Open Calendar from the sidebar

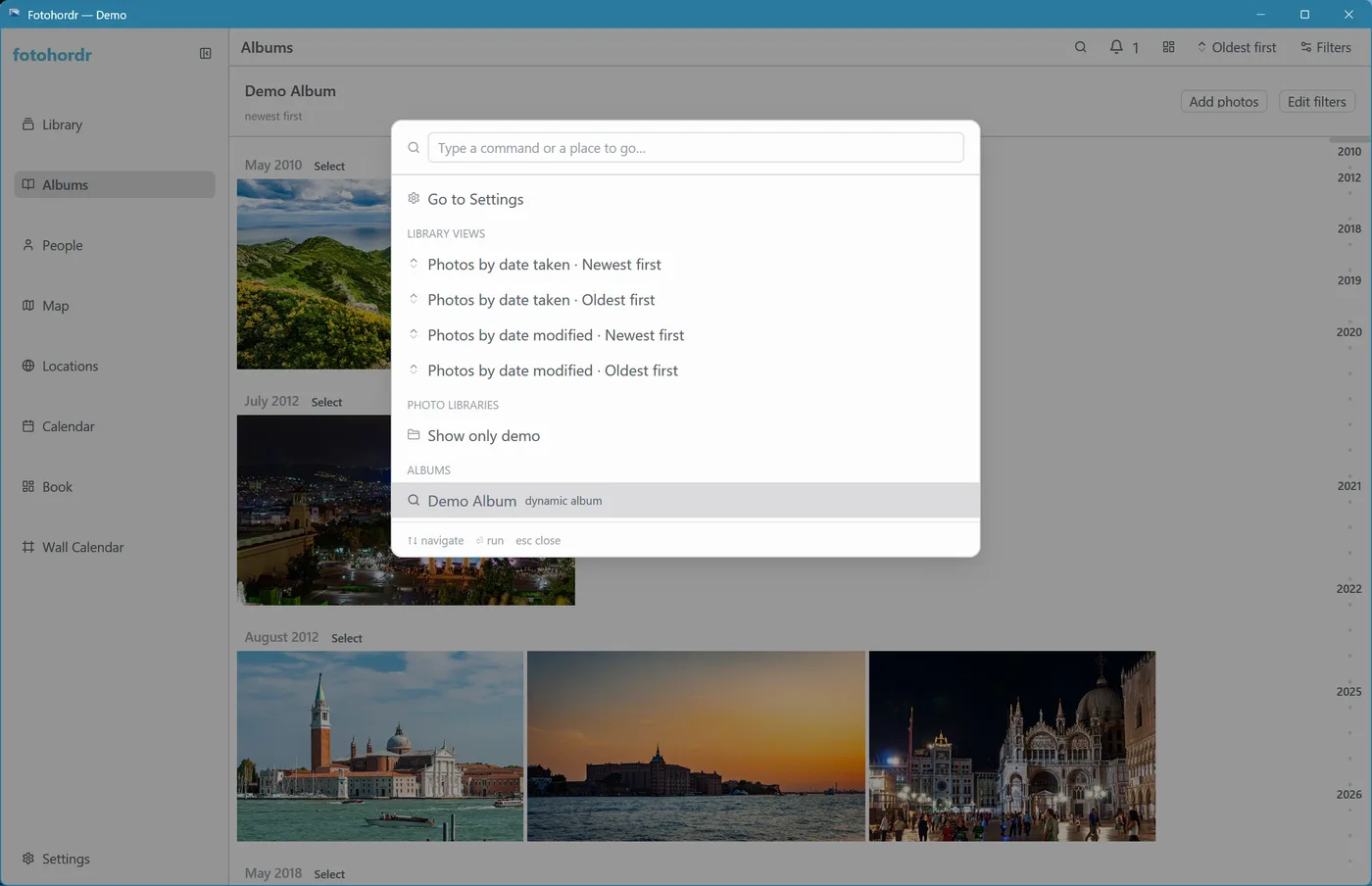click(115, 426)
